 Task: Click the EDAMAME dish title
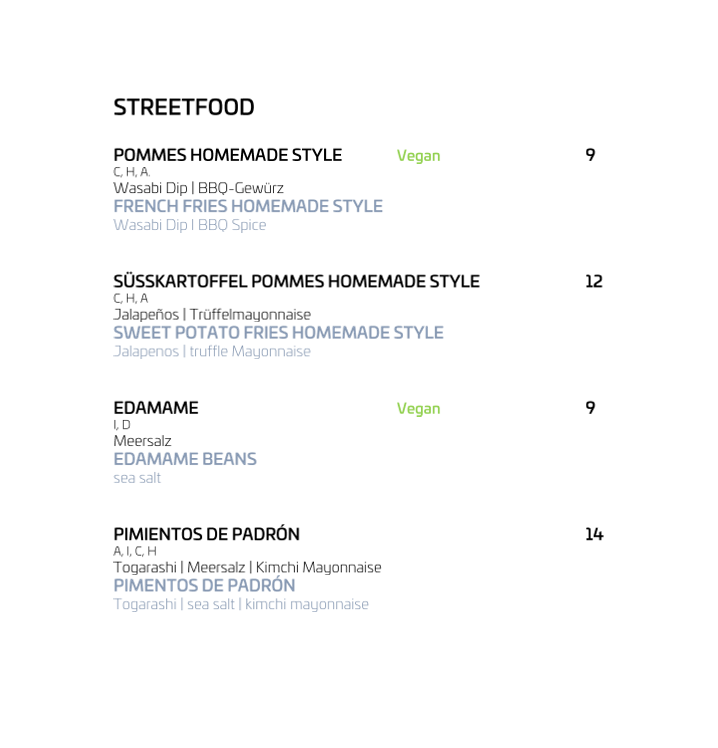pos(156,408)
